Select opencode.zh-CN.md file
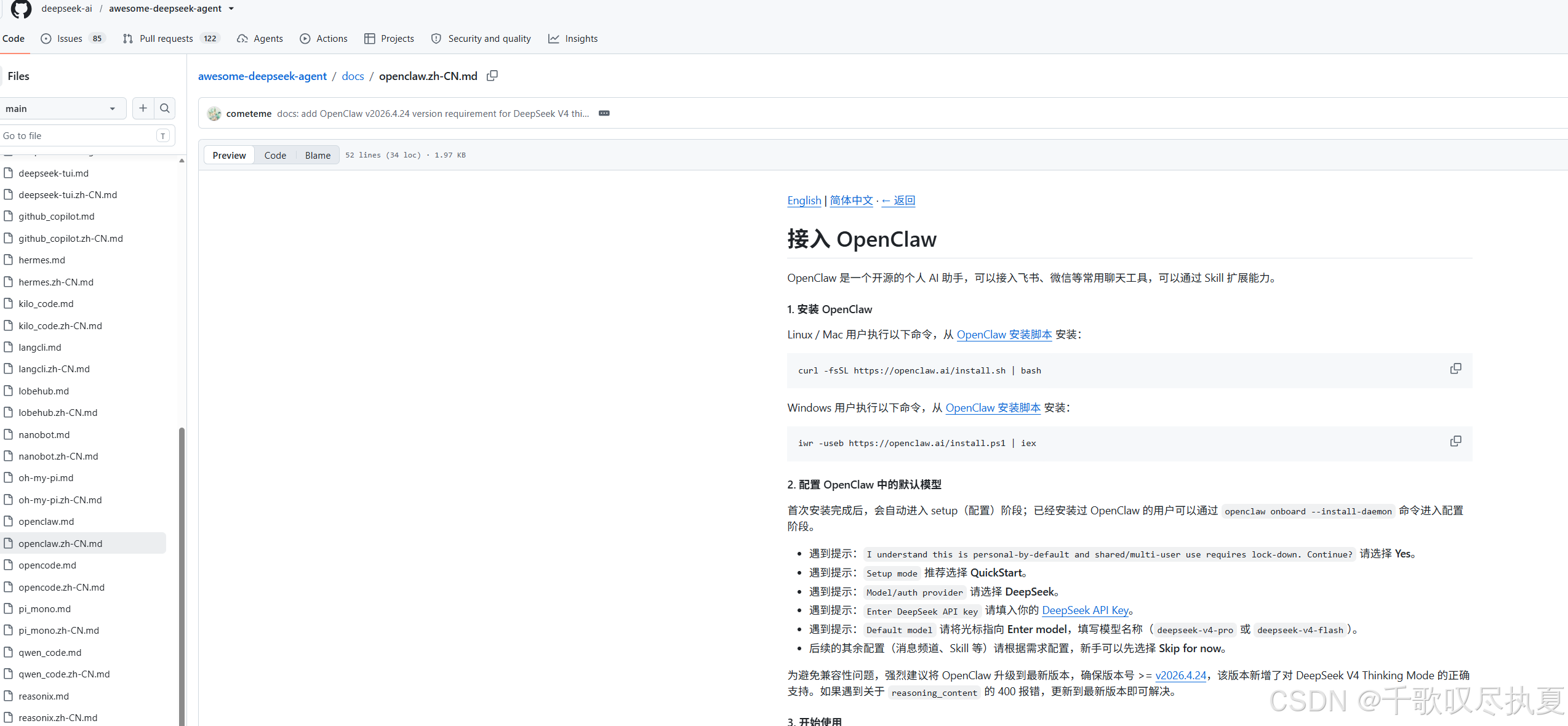 click(62, 587)
